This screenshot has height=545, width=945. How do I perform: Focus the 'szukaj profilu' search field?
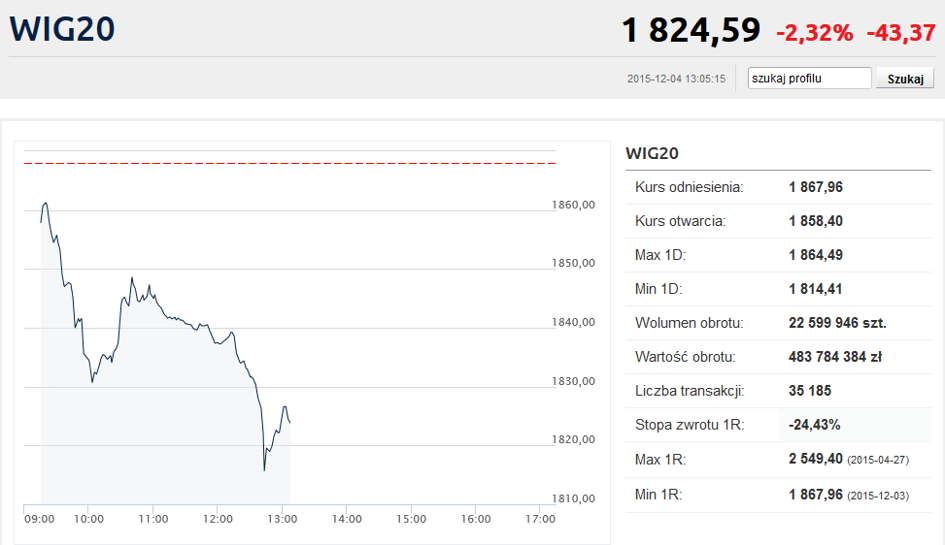[x=810, y=78]
